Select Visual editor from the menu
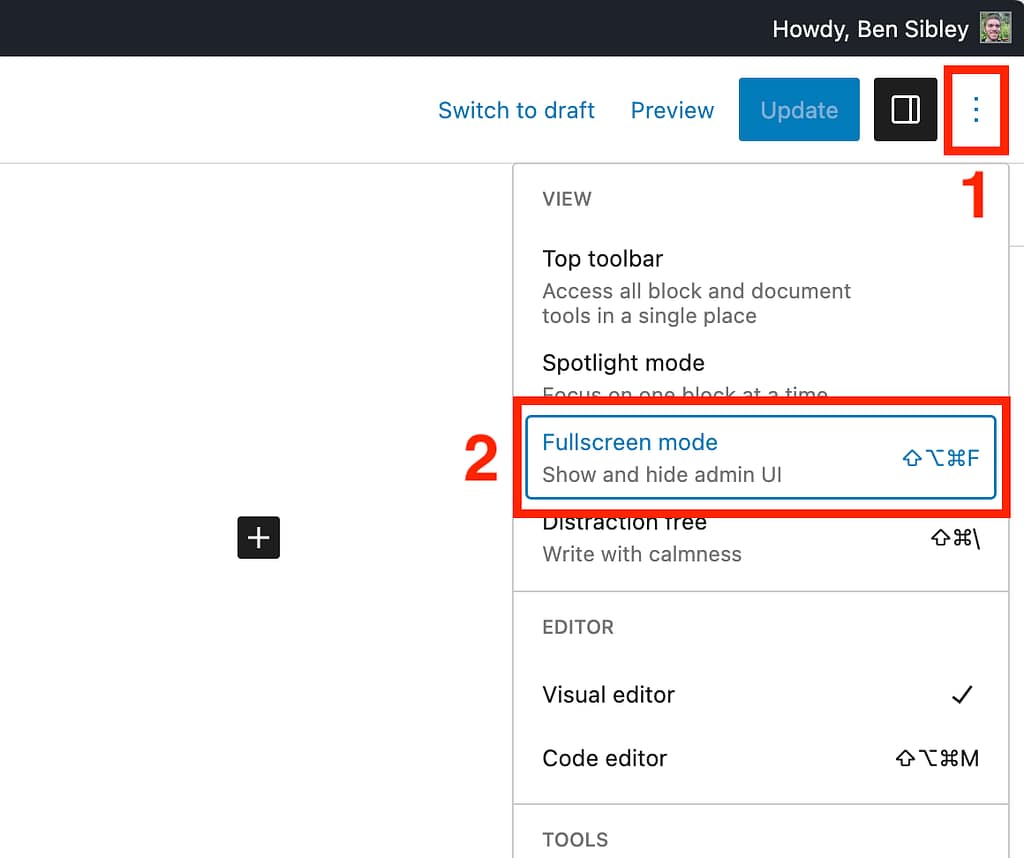Viewport: 1024px width, 858px height. click(x=608, y=694)
